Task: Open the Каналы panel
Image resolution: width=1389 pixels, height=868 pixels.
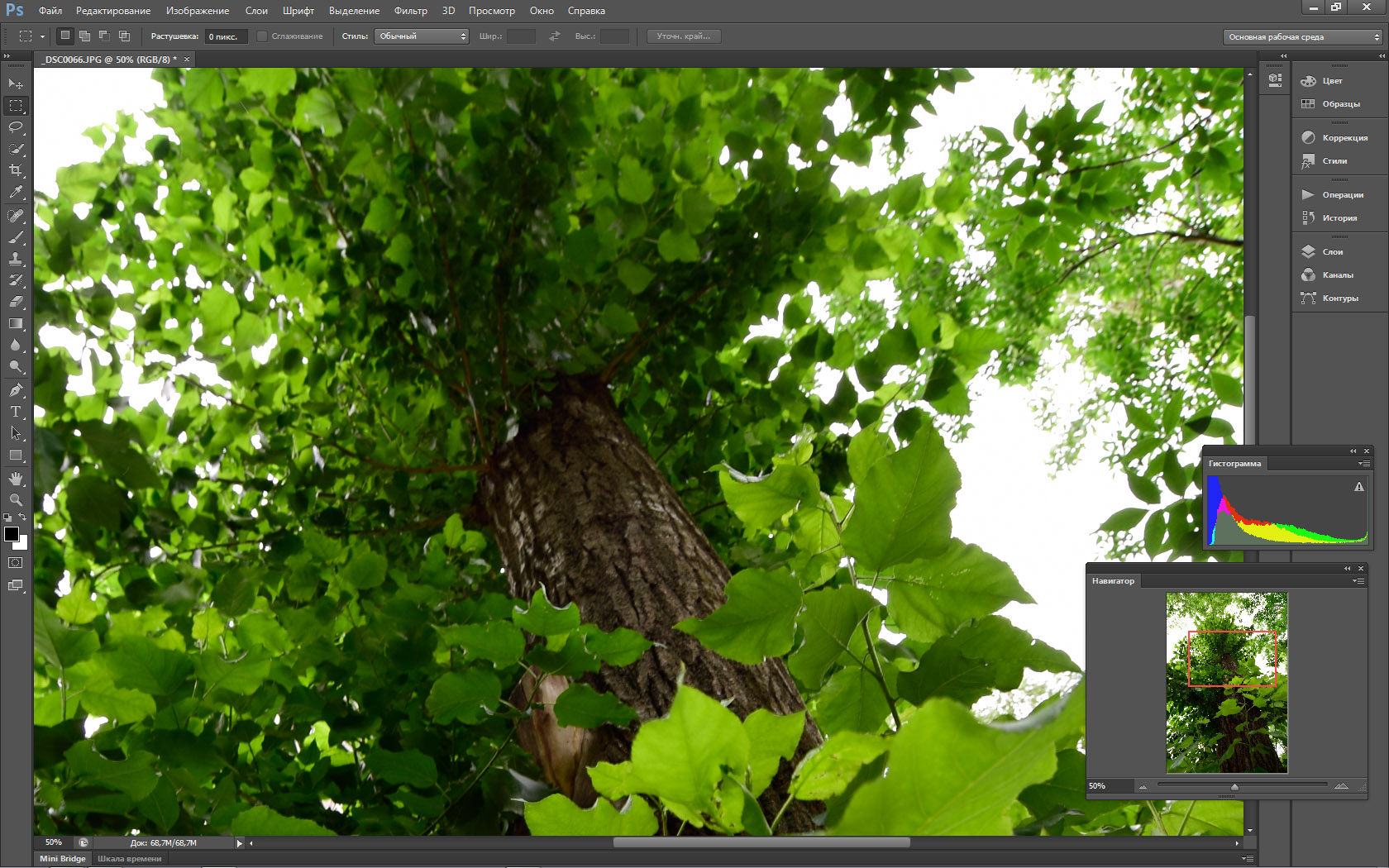Action: (x=1339, y=274)
